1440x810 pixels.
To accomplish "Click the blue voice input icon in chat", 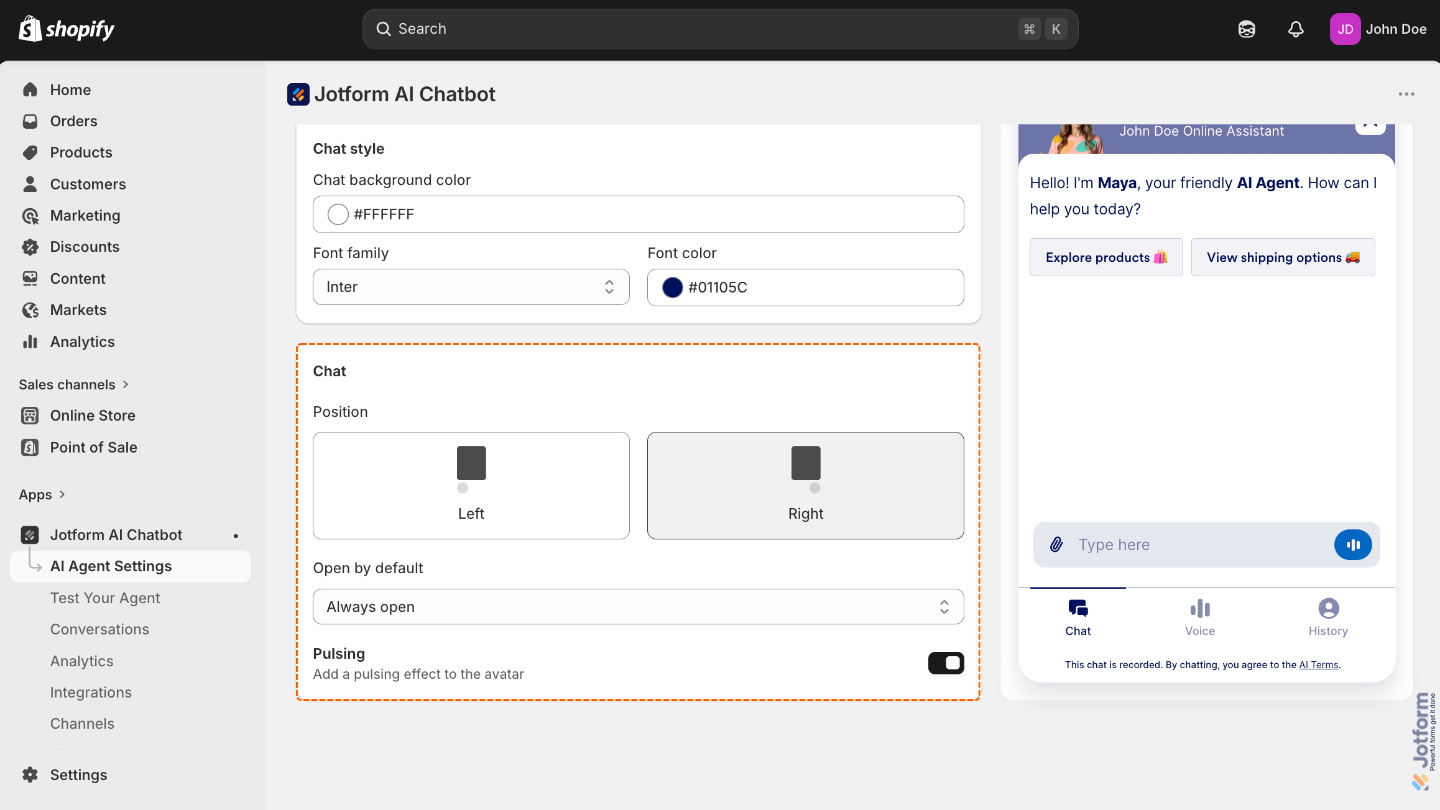I will (1353, 544).
